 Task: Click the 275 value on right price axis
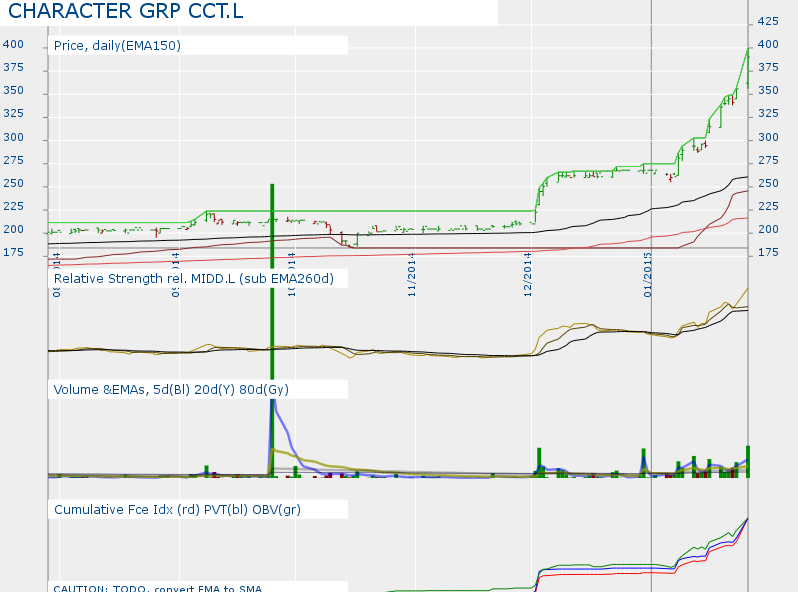tap(768, 160)
